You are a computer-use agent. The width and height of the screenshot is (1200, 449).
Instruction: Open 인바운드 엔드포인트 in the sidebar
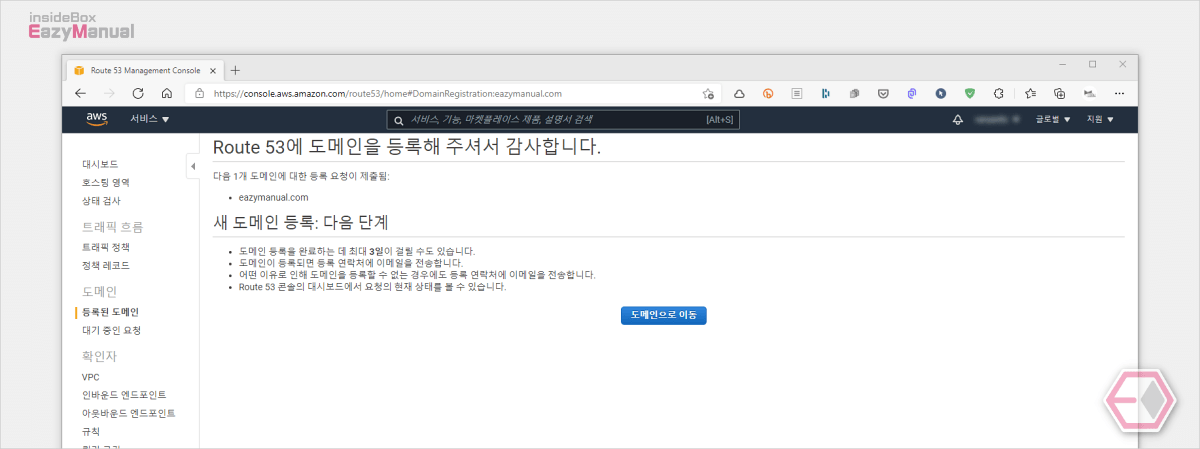tap(124, 395)
